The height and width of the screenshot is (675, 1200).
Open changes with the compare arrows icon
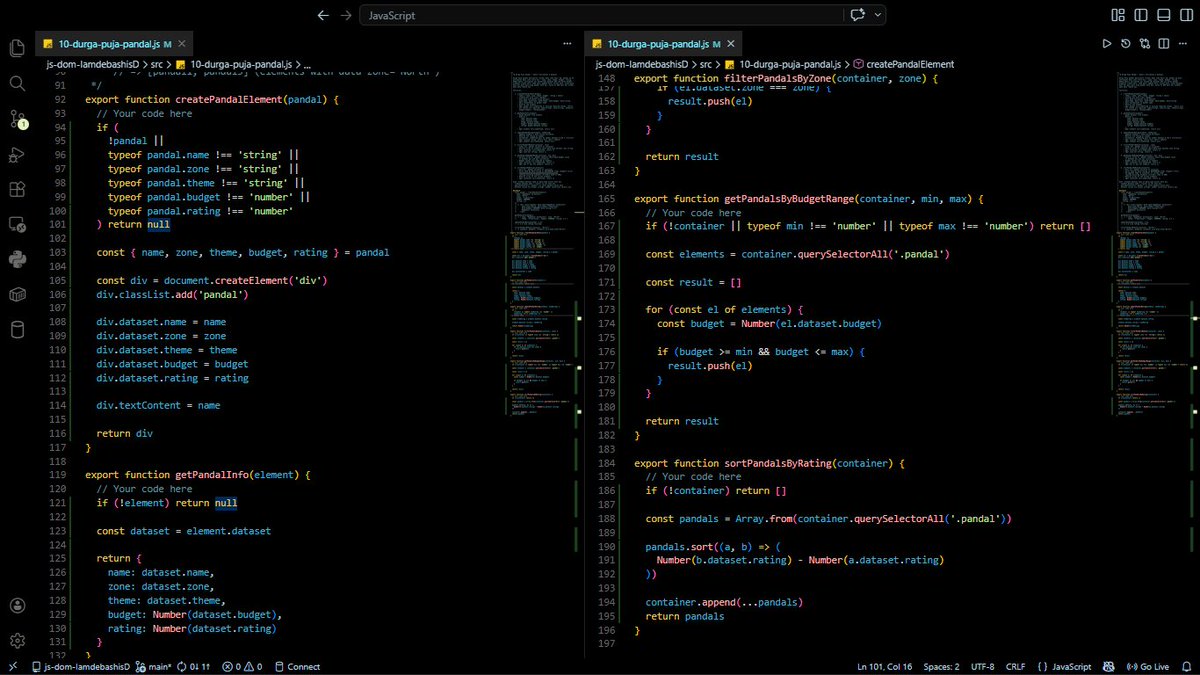[x=1144, y=44]
